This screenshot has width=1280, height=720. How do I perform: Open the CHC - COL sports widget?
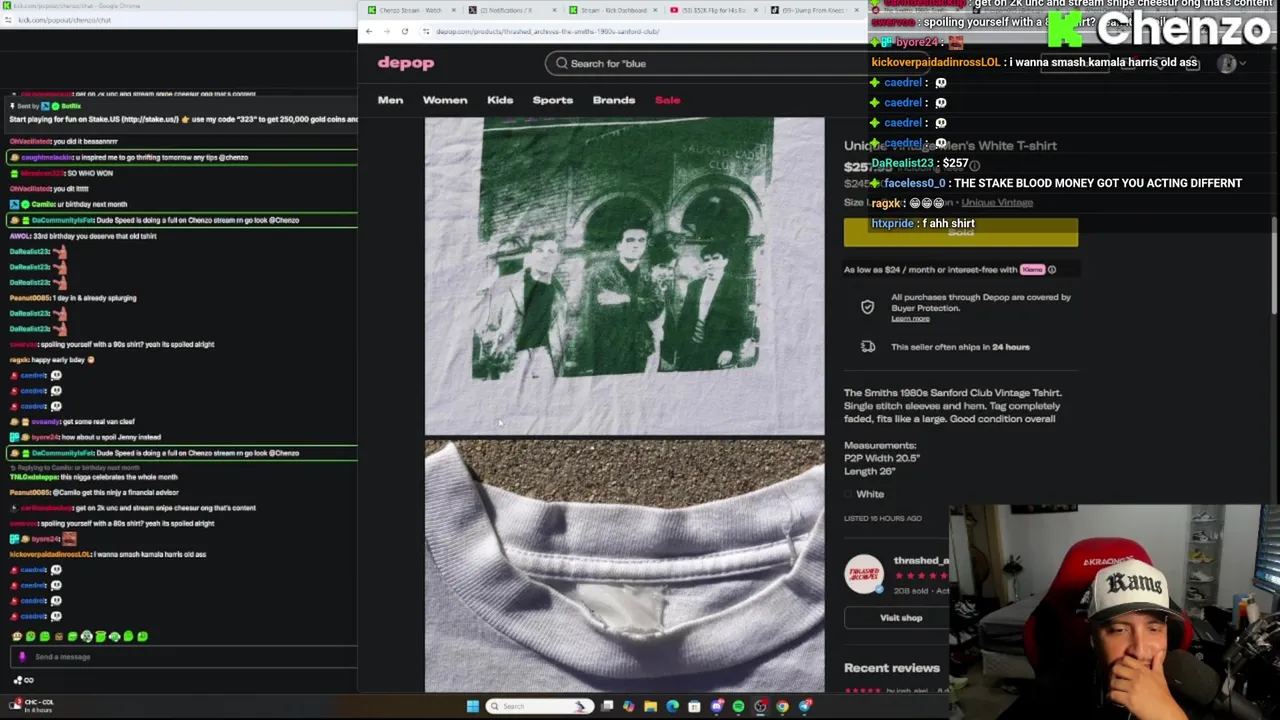30,705
